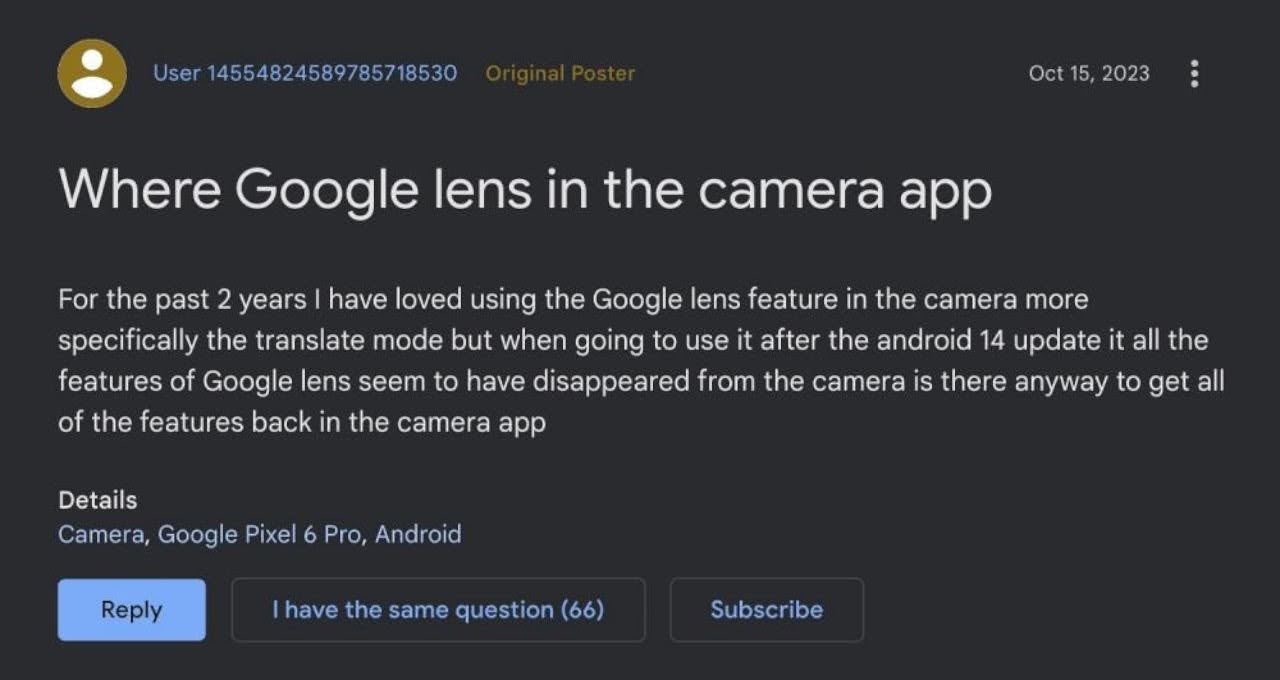Click the thread title about Google lens
Viewport: 1280px width, 680px height.
click(525, 190)
